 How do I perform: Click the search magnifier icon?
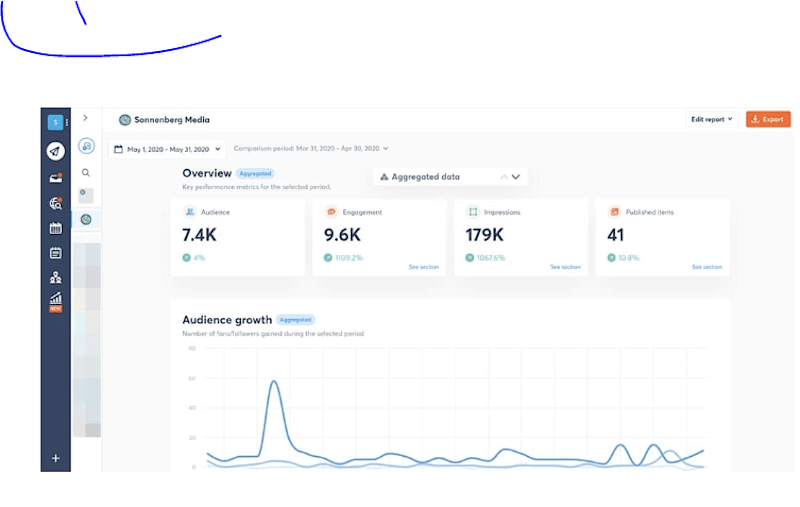(x=86, y=172)
